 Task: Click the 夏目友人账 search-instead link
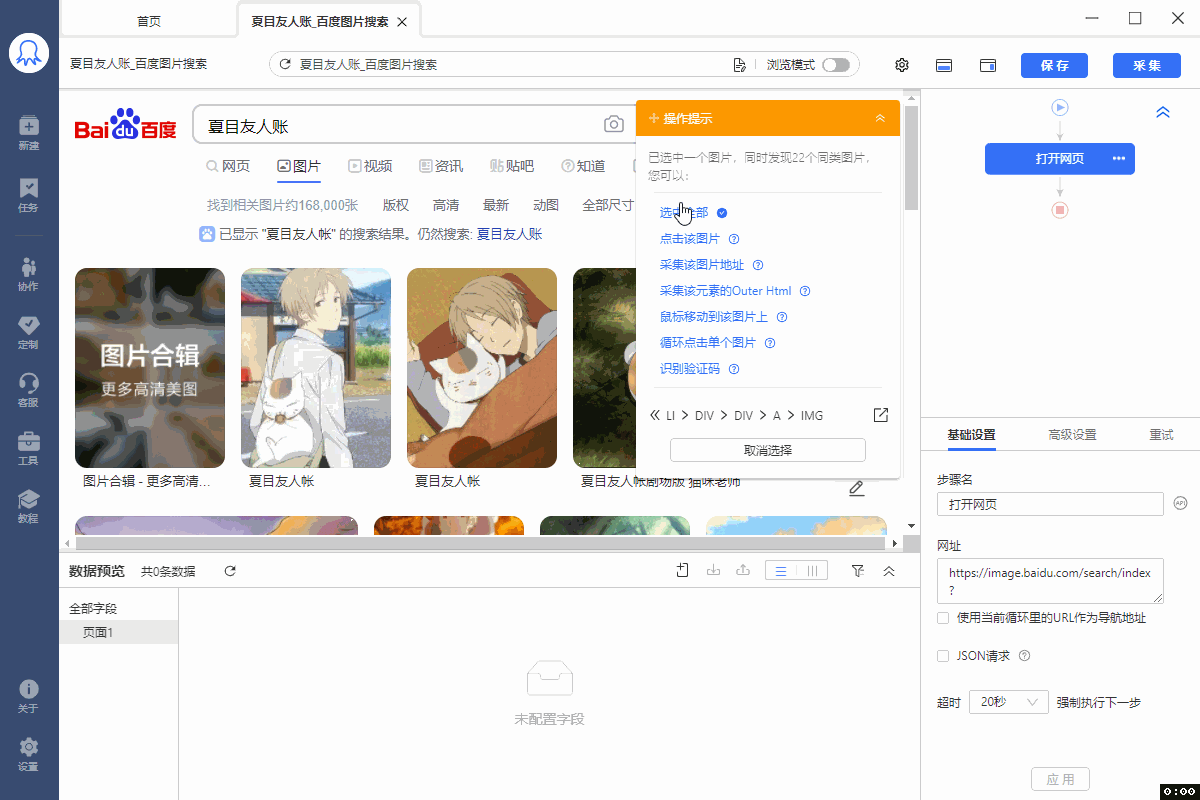tap(509, 234)
